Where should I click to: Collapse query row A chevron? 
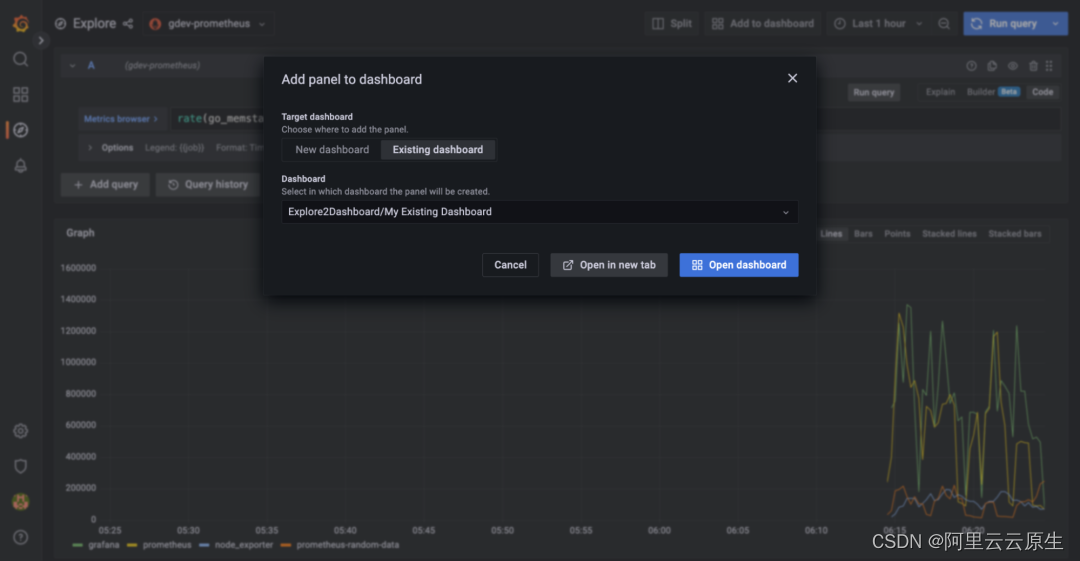tap(72, 65)
